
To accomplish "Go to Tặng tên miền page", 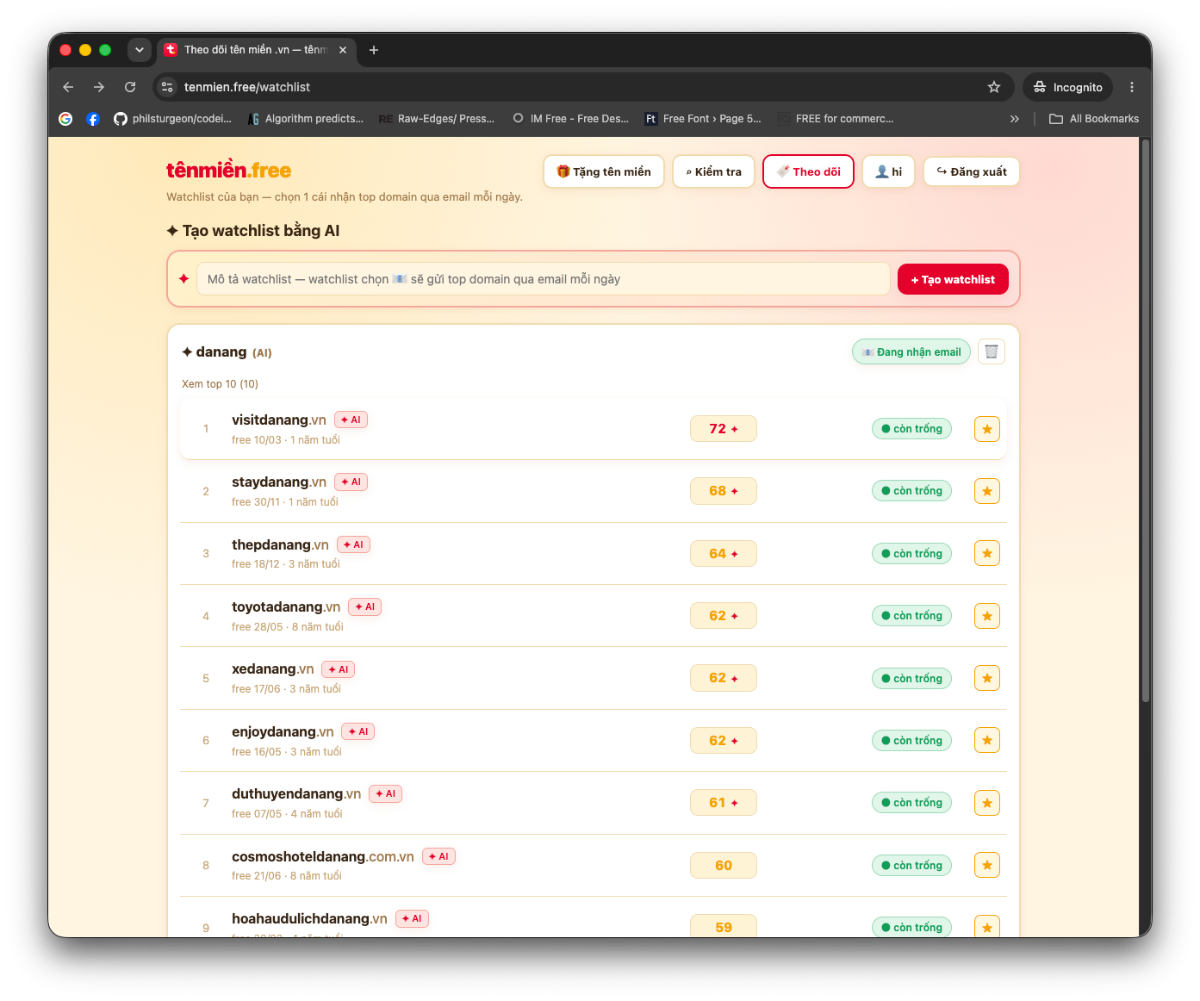I will [604, 171].
